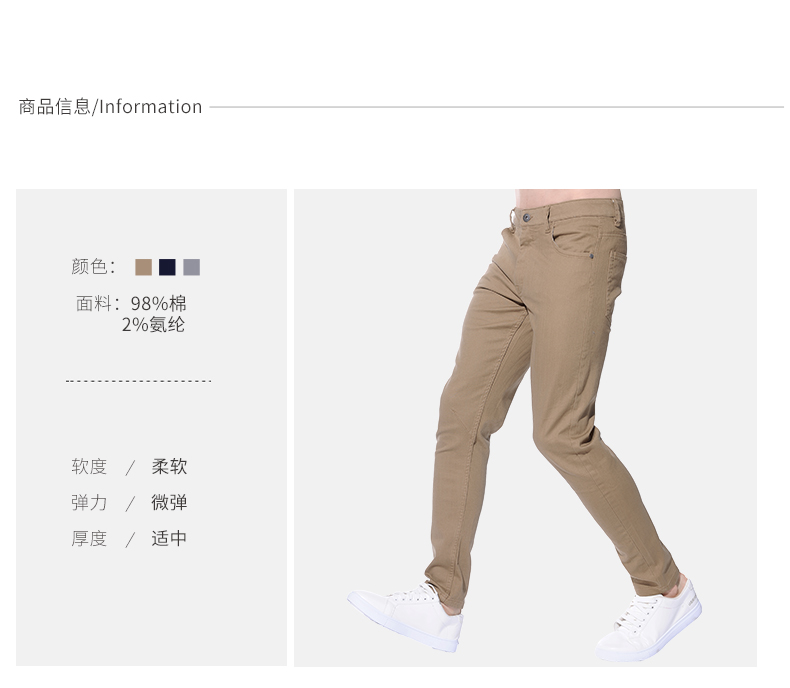Screen dimensions: 790x688
Task: Click the 98%棉 fabric text
Action: pos(159,304)
